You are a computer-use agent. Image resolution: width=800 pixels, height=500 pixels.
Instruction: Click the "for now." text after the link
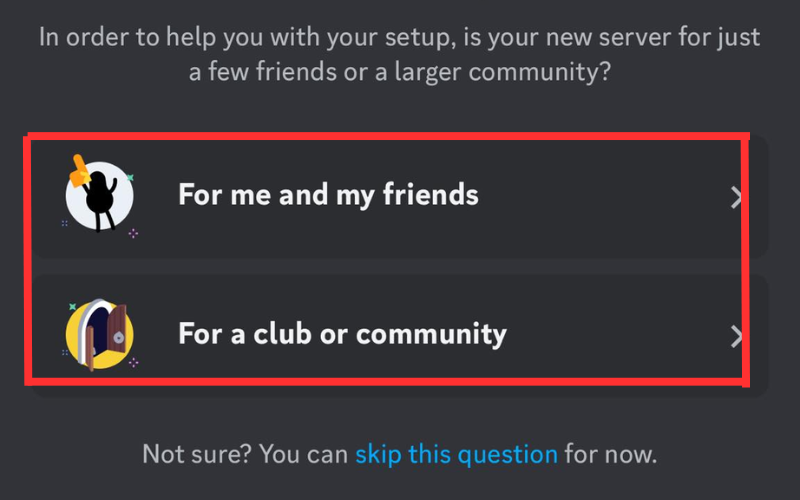tap(610, 454)
